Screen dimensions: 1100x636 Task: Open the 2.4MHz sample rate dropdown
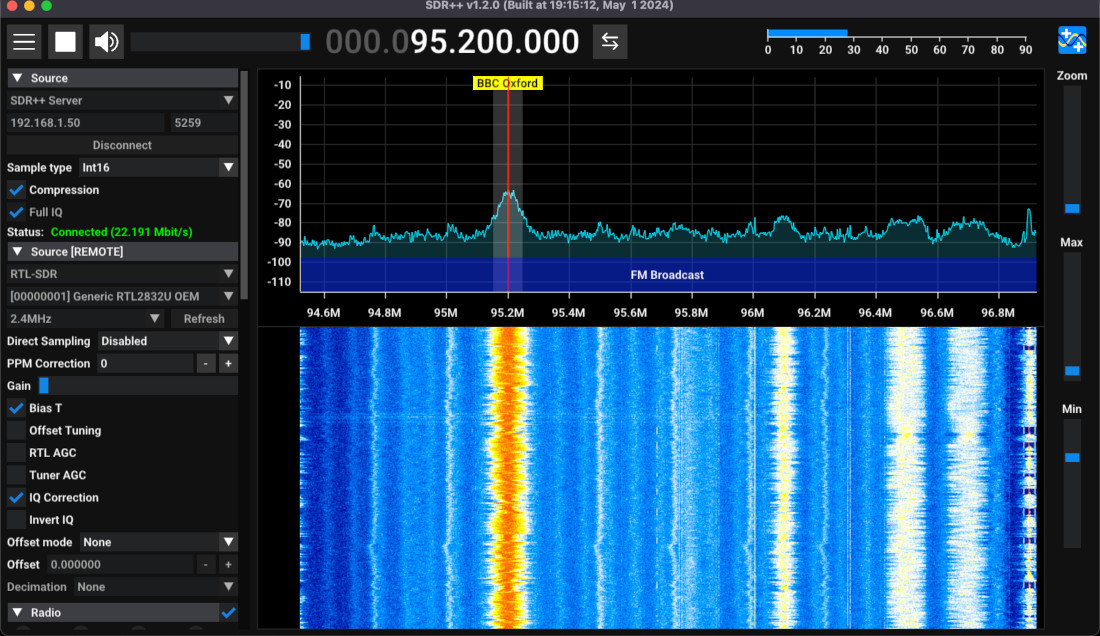(86, 319)
